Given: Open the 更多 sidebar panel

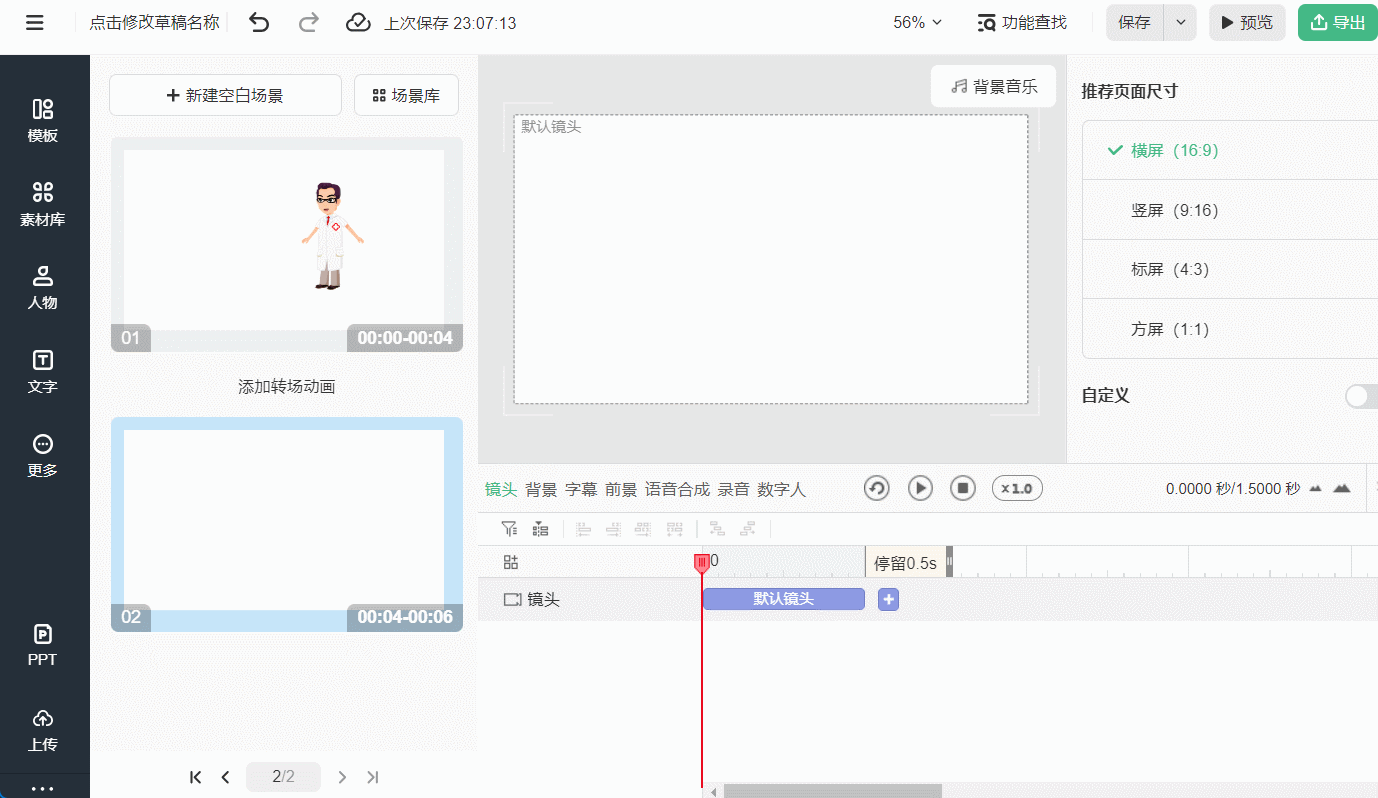Looking at the screenshot, I should click(x=43, y=456).
